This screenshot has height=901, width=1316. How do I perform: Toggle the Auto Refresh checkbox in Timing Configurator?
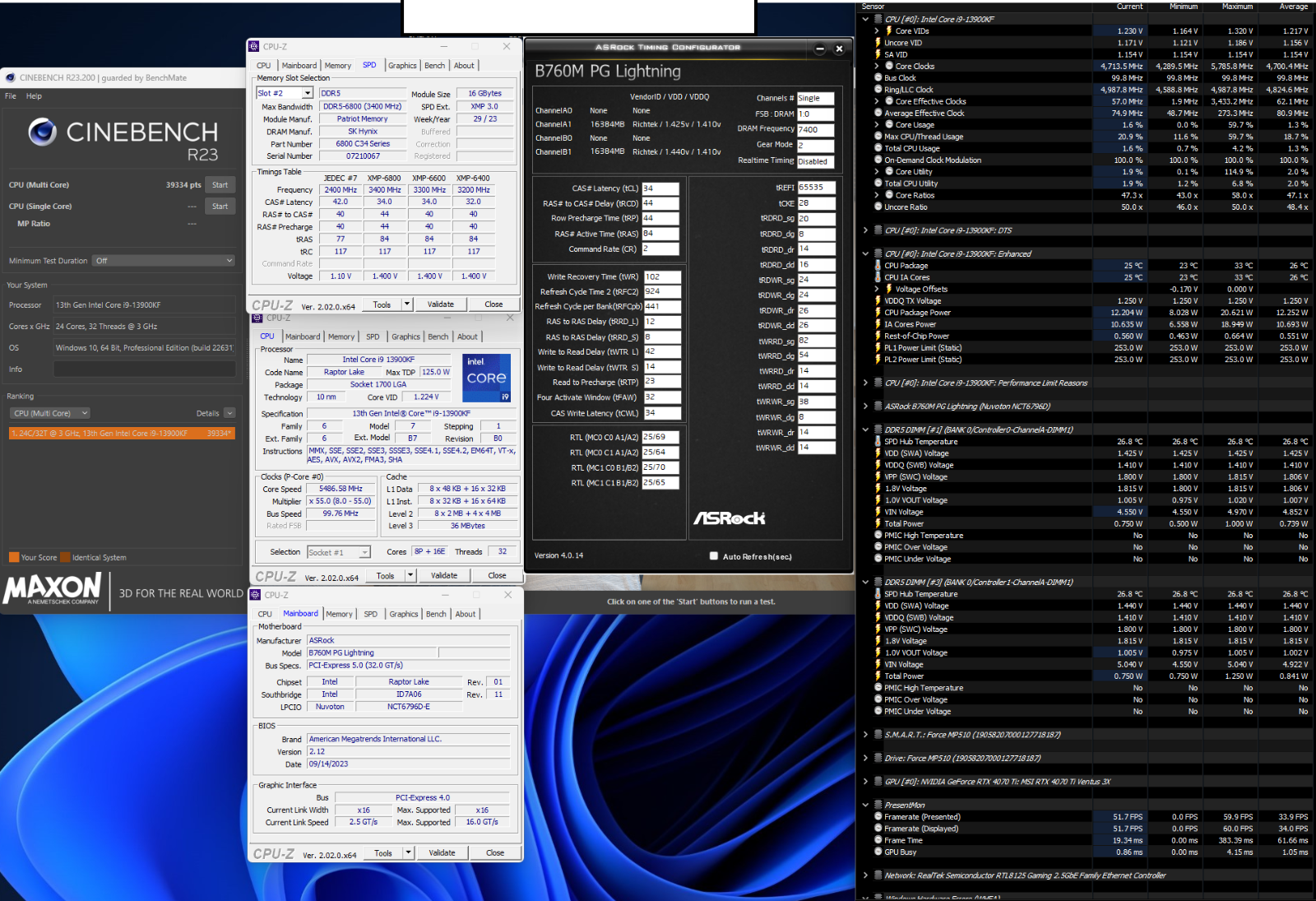pyautogui.click(x=713, y=556)
